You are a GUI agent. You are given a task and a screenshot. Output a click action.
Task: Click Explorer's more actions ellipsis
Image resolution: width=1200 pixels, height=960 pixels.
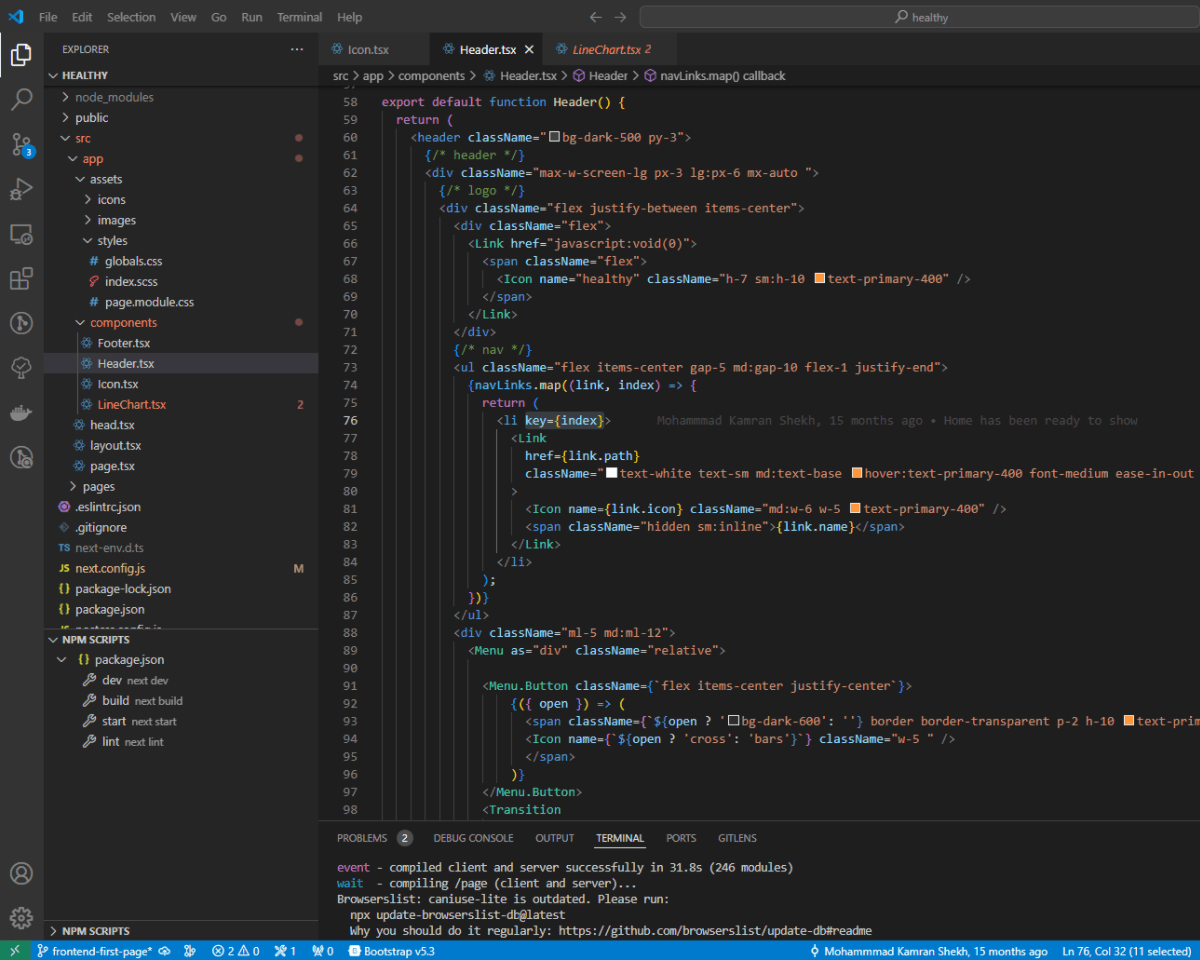pyautogui.click(x=296, y=49)
